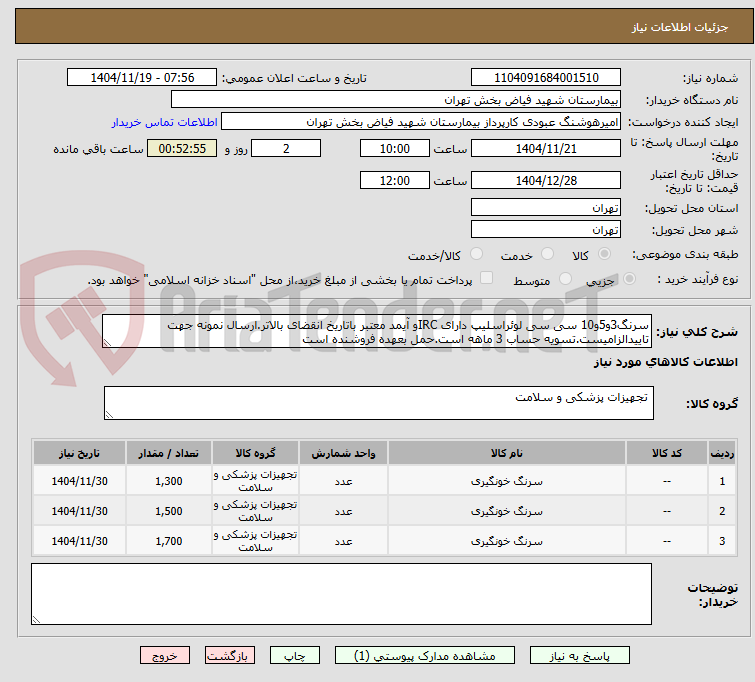
Task: Click need date 1404/11/30 in row 3
Action: click(x=79, y=541)
